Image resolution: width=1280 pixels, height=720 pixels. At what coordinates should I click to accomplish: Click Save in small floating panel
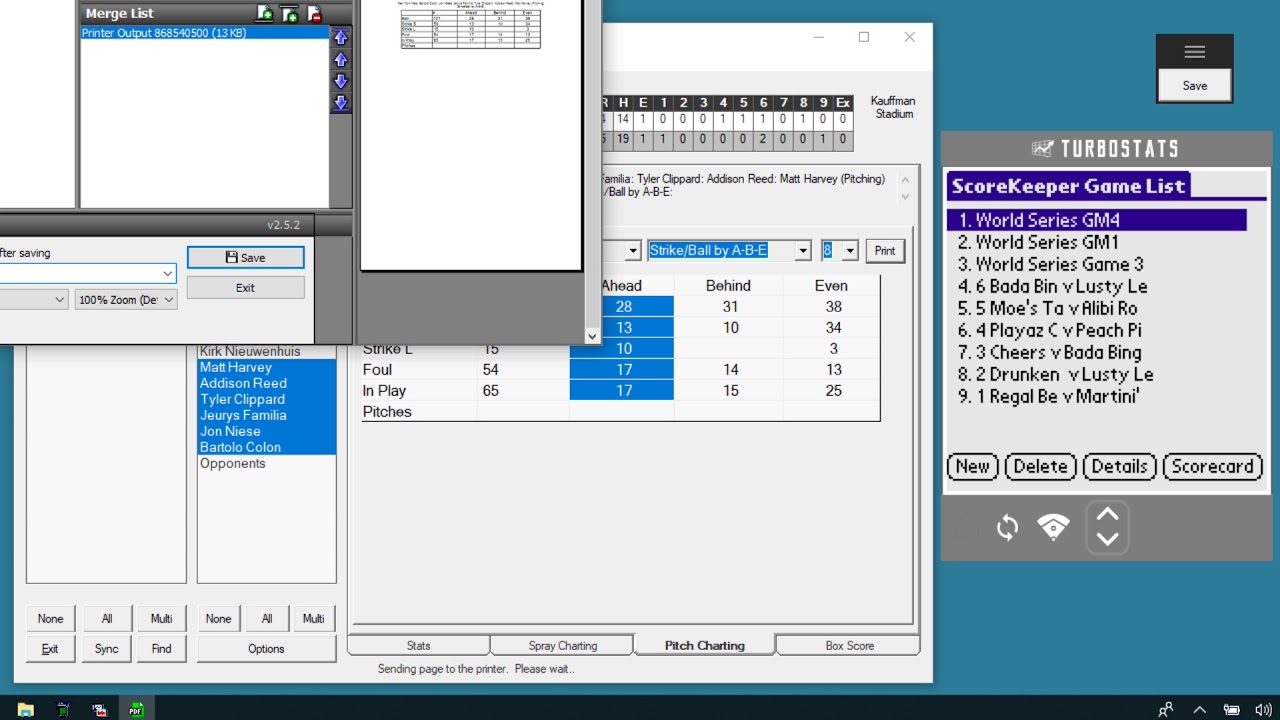tap(1195, 85)
